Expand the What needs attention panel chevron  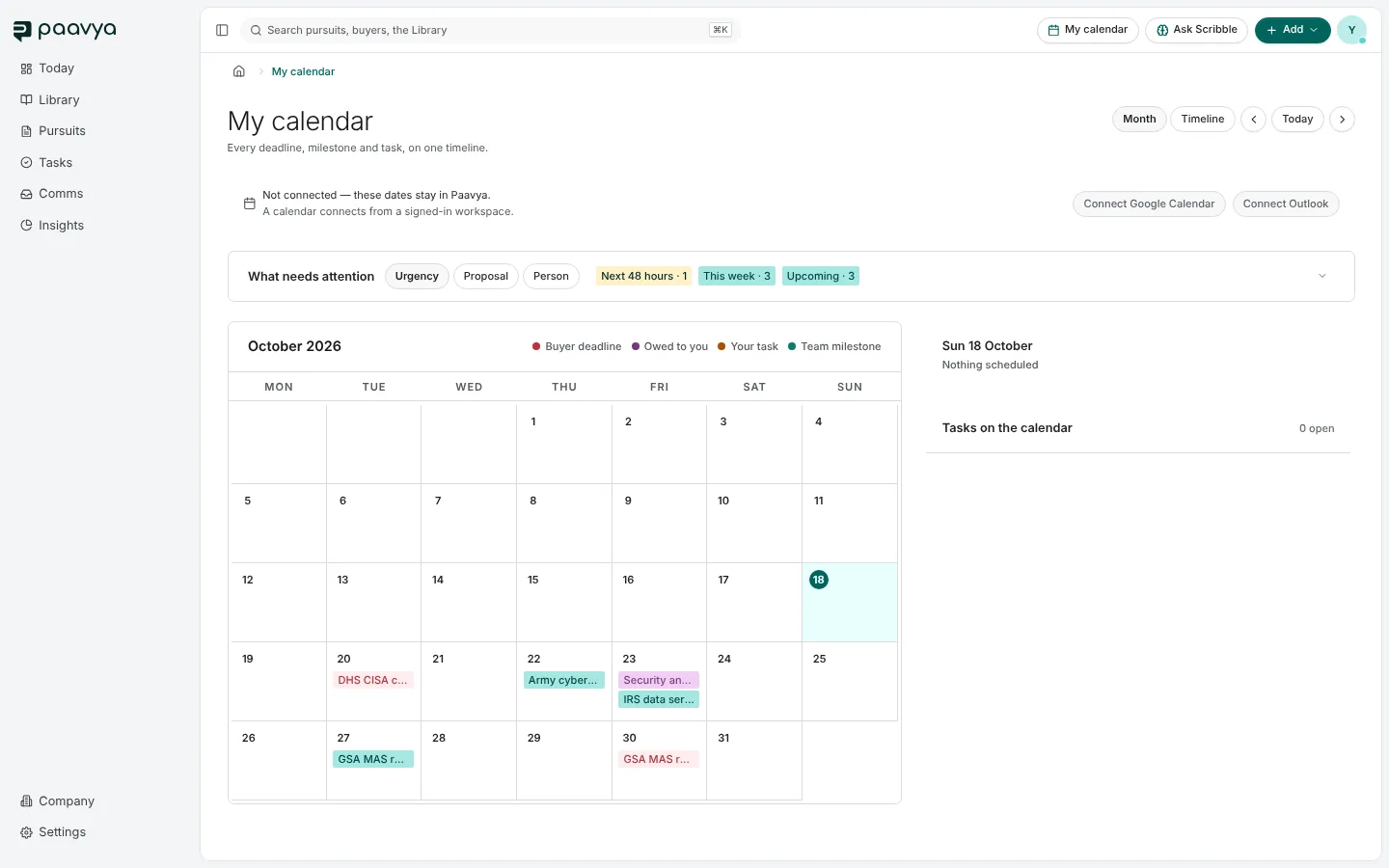click(1322, 277)
